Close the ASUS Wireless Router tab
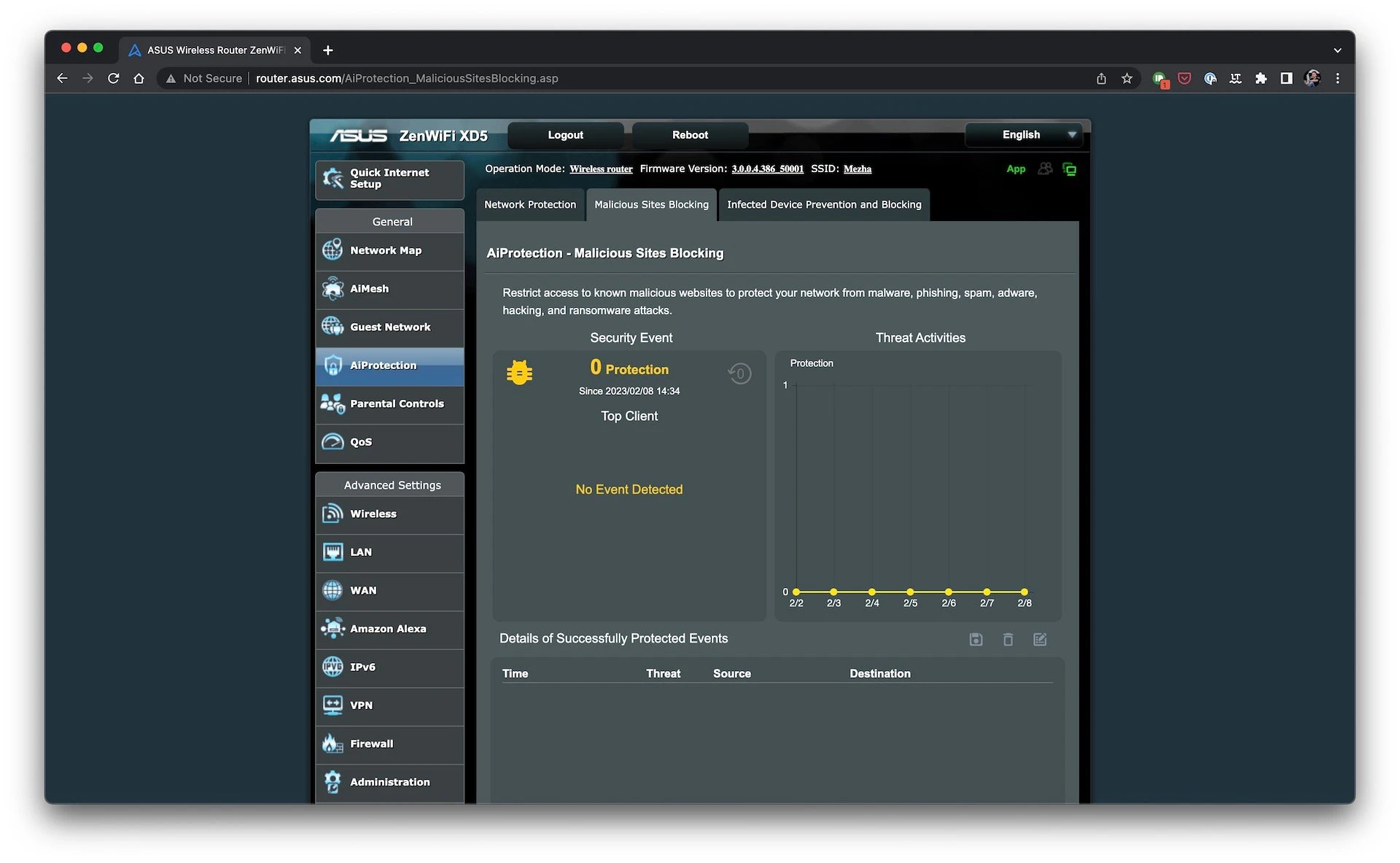The image size is (1400, 863). tap(297, 50)
